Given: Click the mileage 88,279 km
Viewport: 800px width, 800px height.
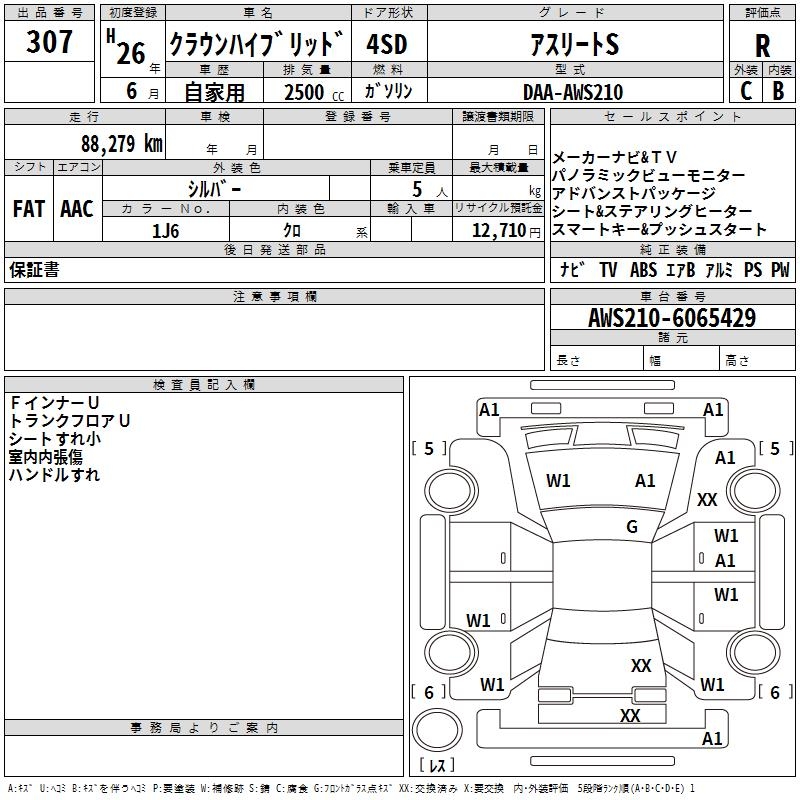Looking at the screenshot, I should click(x=121, y=144).
